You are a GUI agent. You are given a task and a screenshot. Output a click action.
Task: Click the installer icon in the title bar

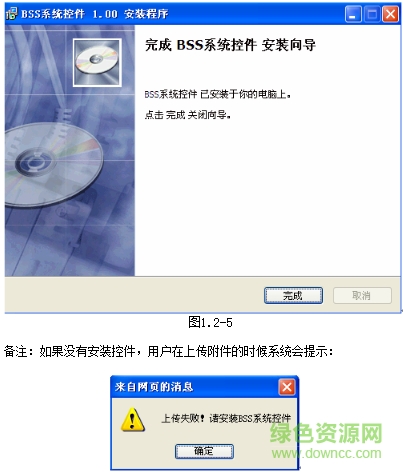click(11, 14)
